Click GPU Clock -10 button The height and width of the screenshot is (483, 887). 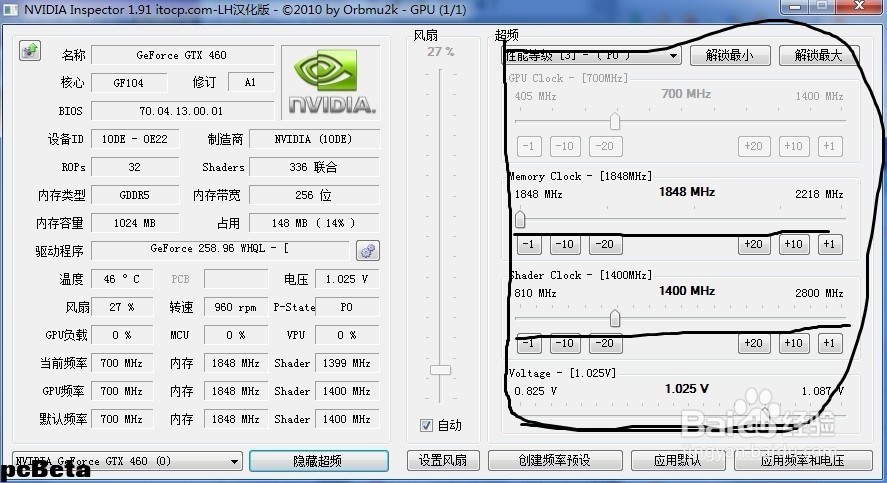pos(565,146)
